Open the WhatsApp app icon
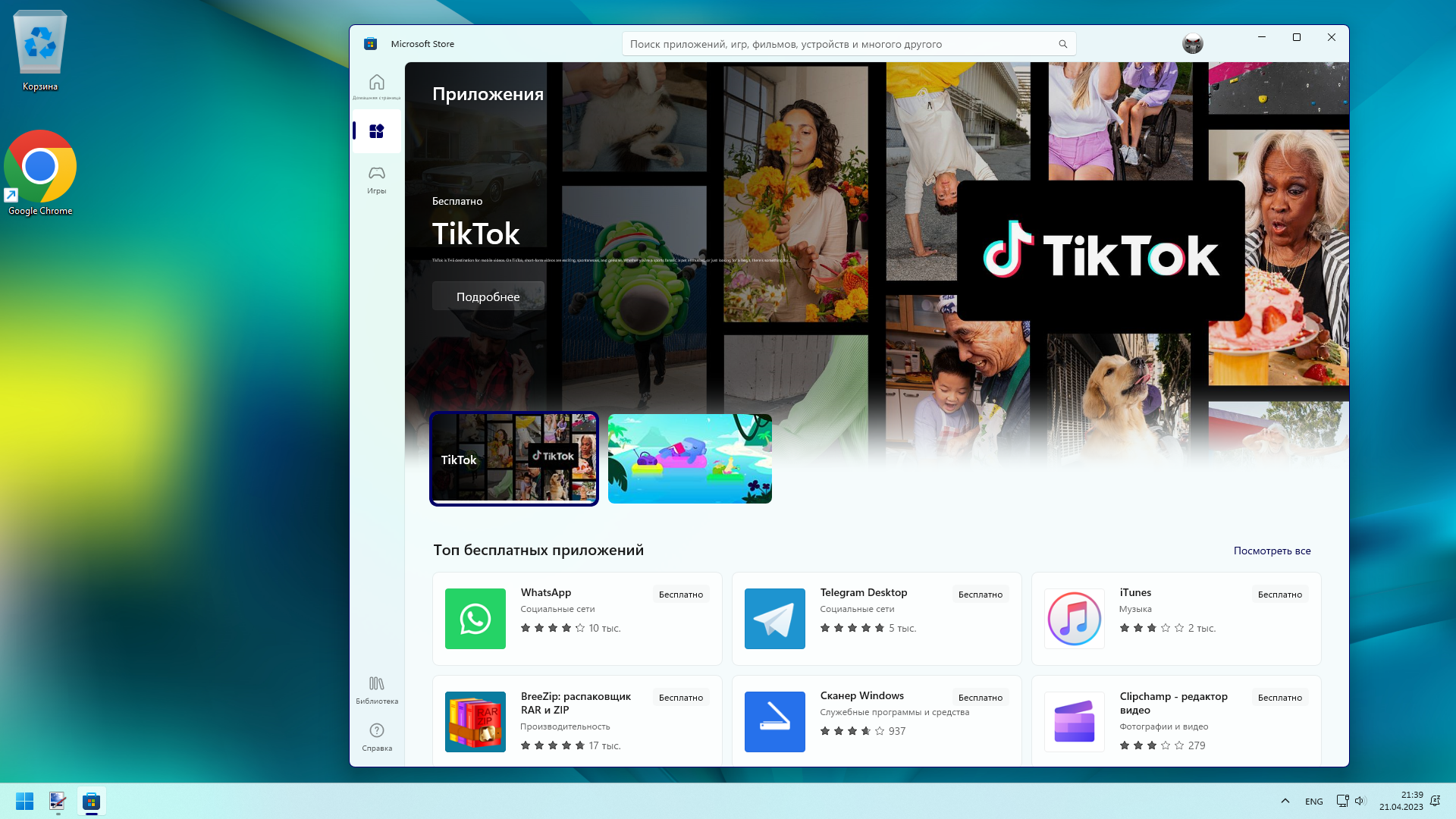The height and width of the screenshot is (819, 1456). pos(475,619)
